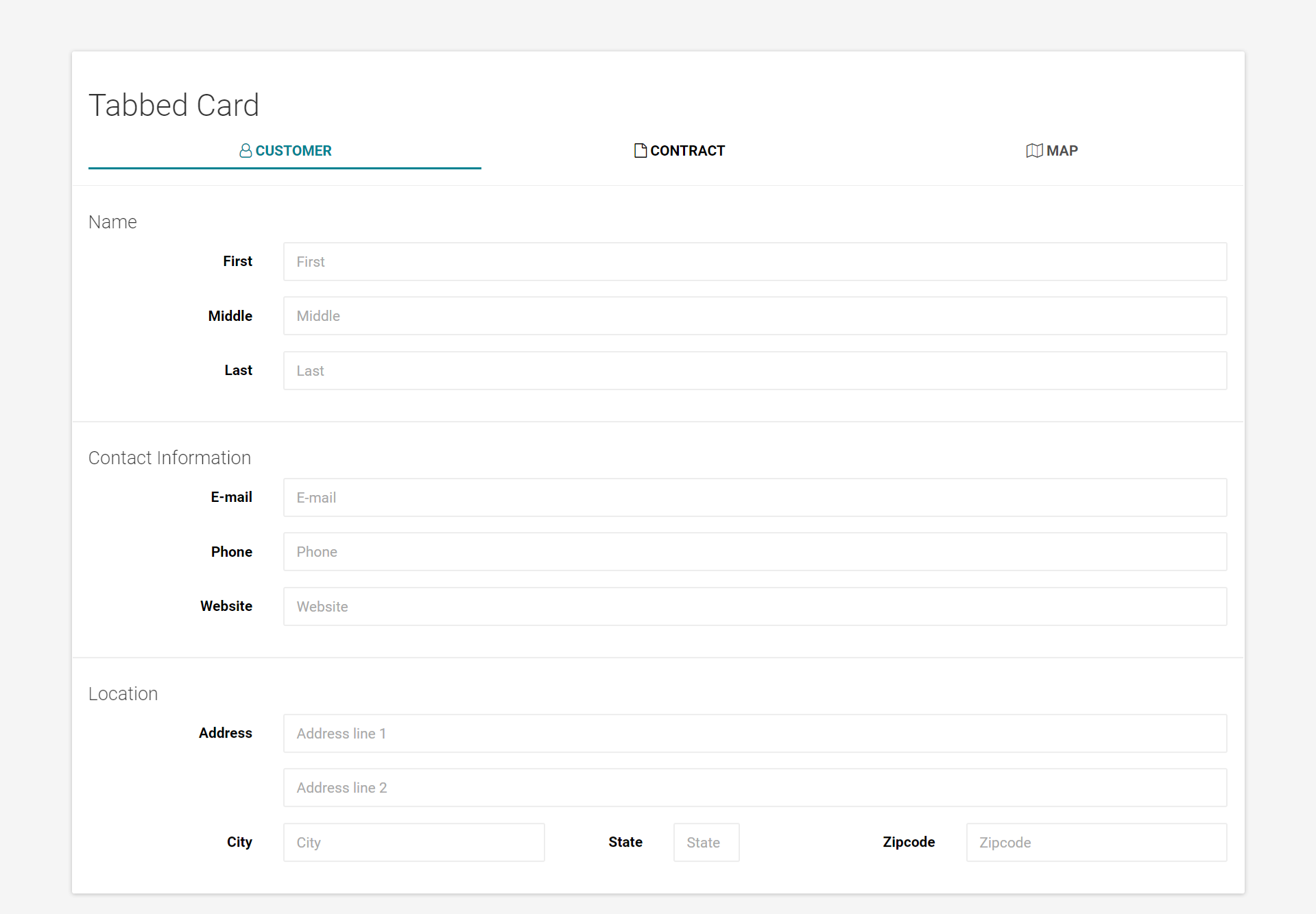Select the Last name text box
Image resolution: width=1316 pixels, height=914 pixels.
[x=754, y=371]
